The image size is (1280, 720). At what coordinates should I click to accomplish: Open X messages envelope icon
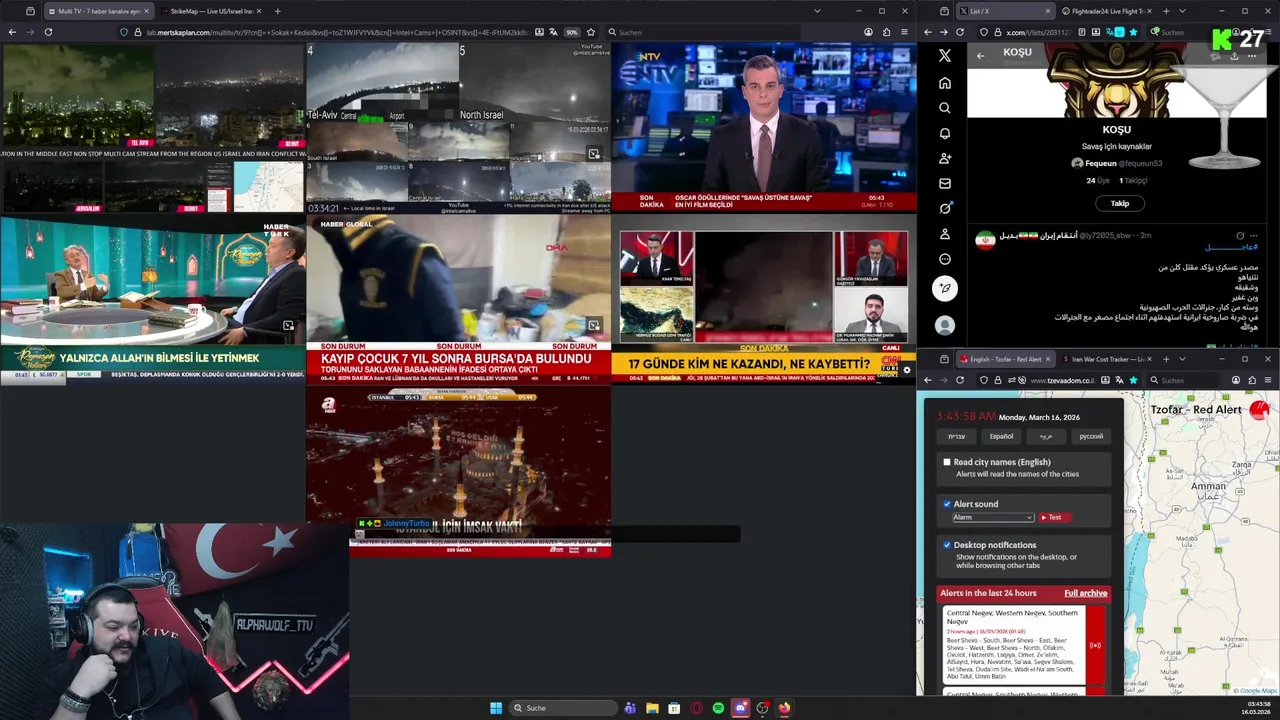[945, 183]
